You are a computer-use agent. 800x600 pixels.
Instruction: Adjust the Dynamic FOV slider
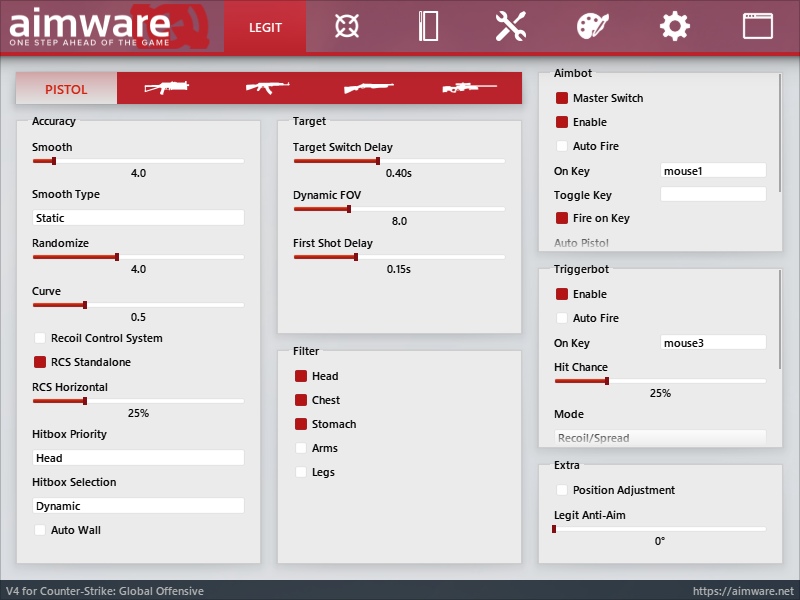tap(349, 209)
